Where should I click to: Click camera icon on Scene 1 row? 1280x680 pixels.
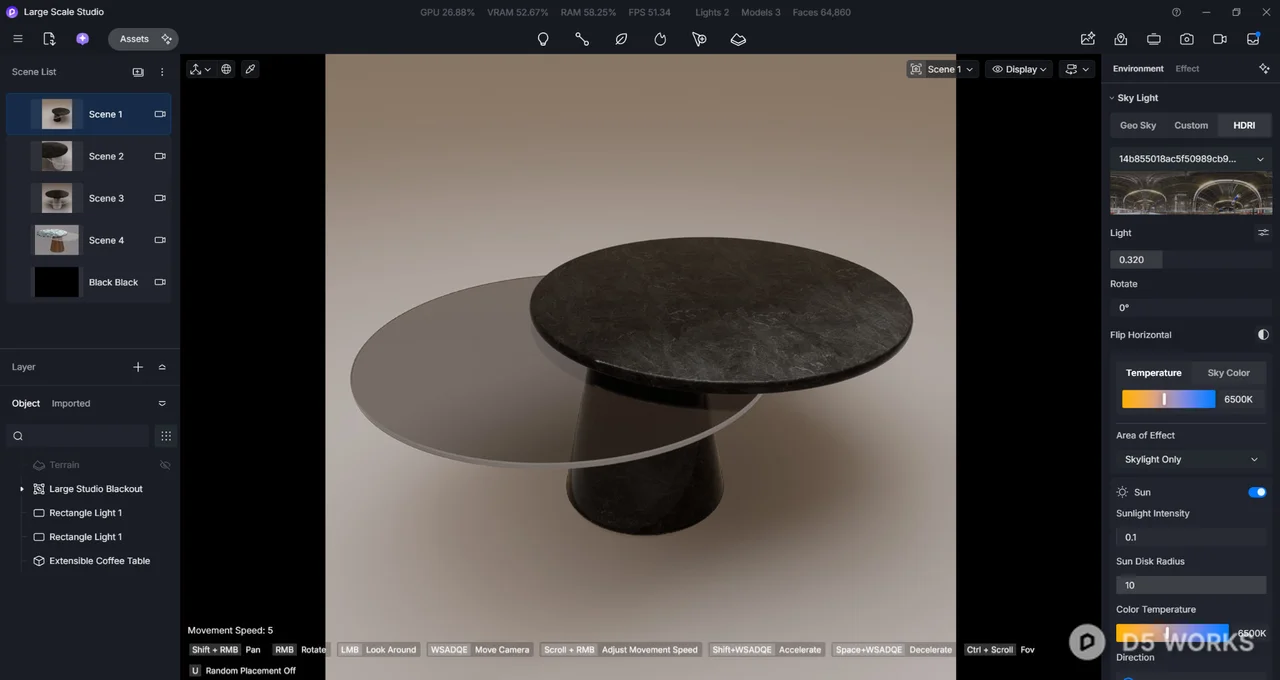point(160,114)
